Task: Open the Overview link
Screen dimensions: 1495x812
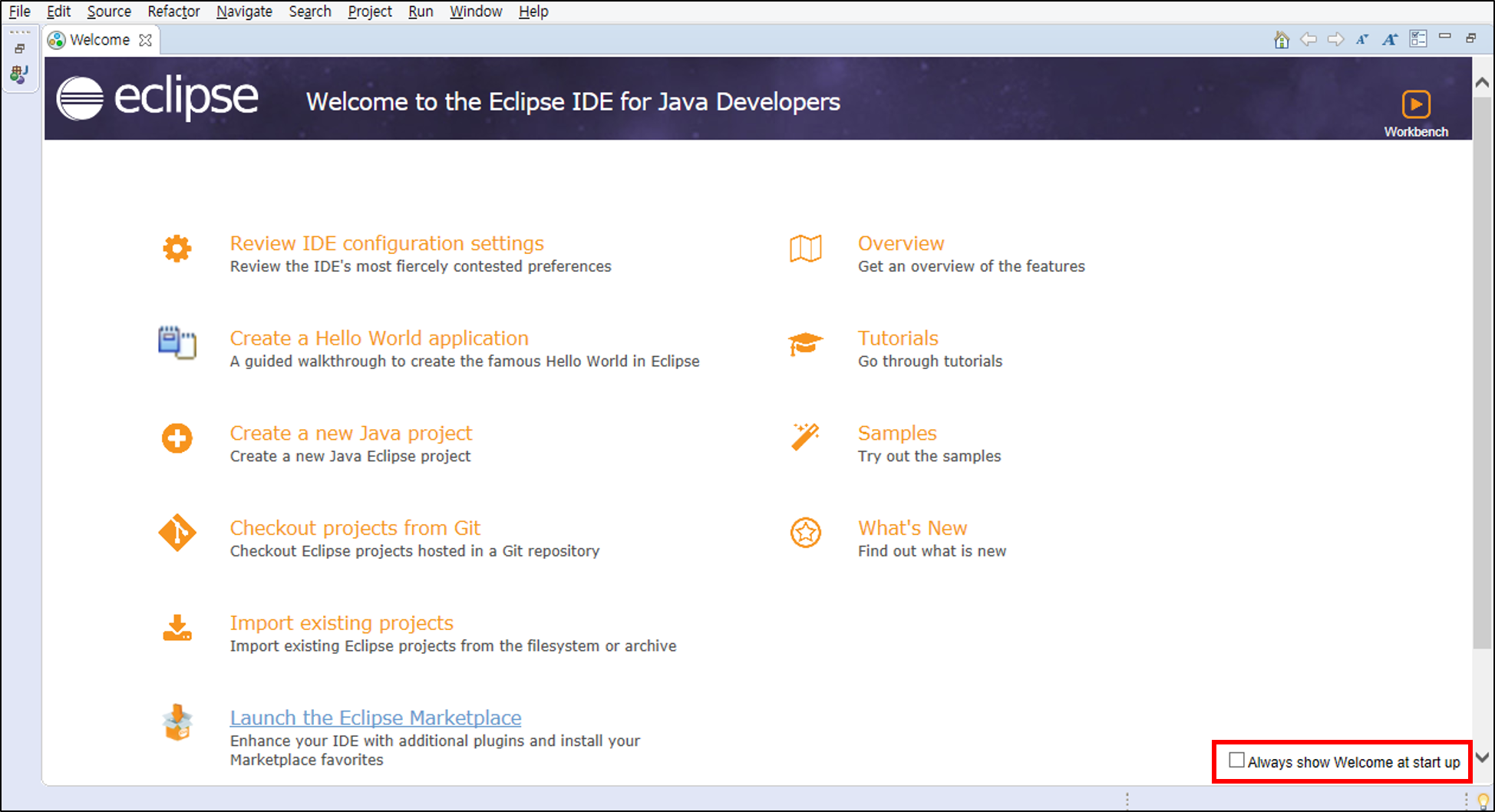Action: click(901, 243)
